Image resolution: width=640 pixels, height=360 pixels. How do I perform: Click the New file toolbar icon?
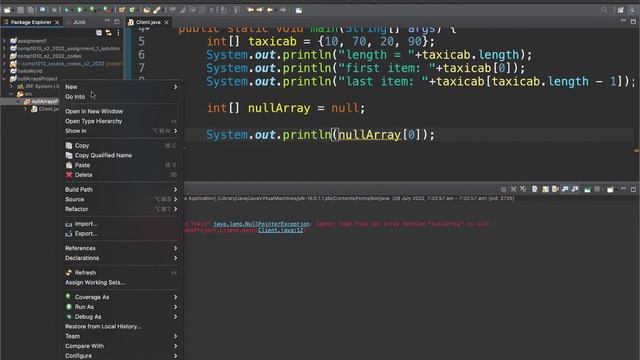point(7,10)
